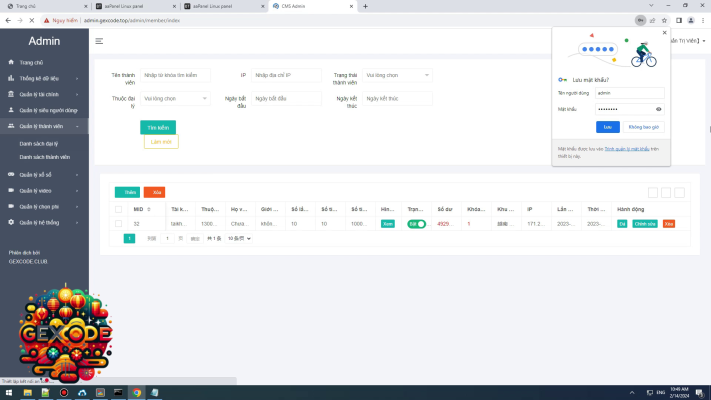Toggle the sidebar hamburger menu icon
This screenshot has width=711, height=400.
pos(99,41)
